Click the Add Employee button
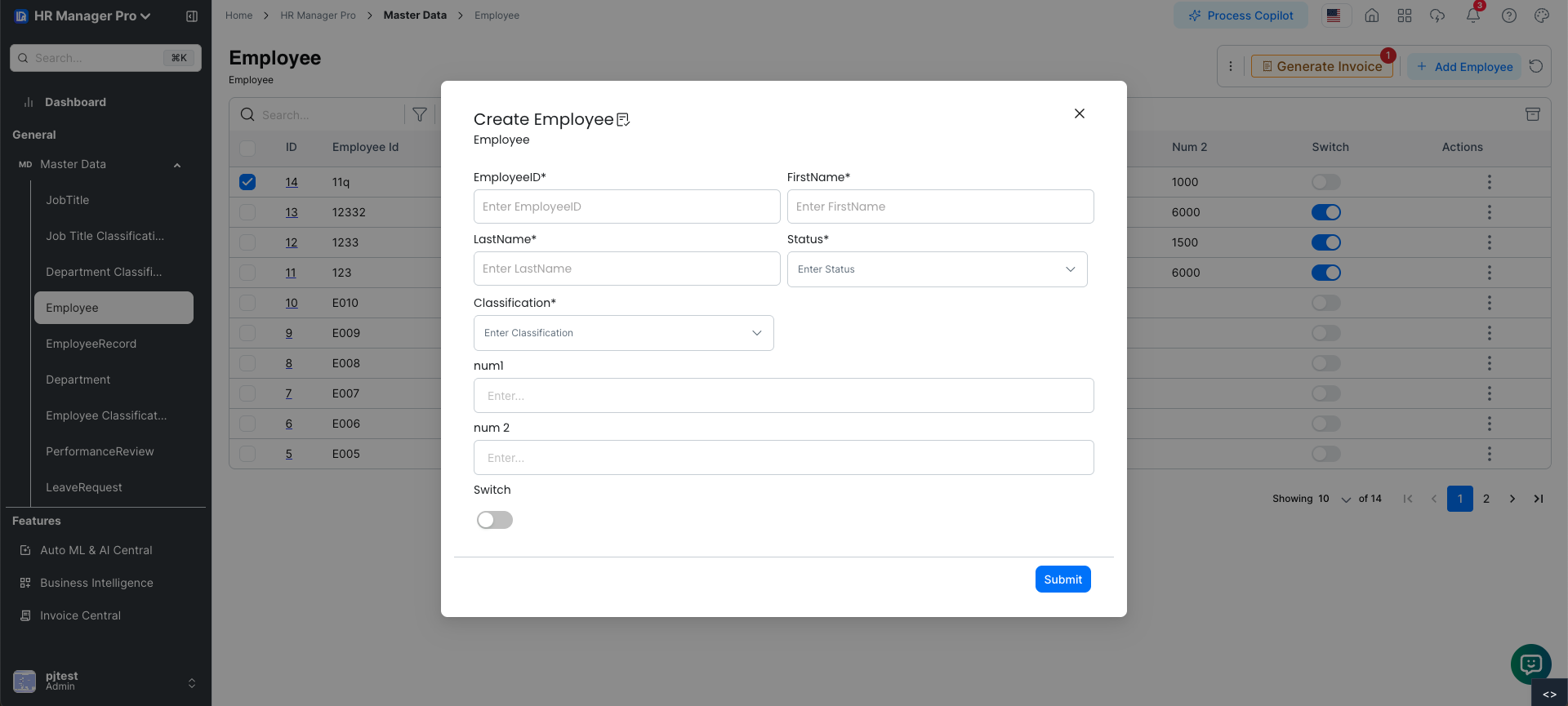Viewport: 1568px width, 706px height. click(1464, 66)
